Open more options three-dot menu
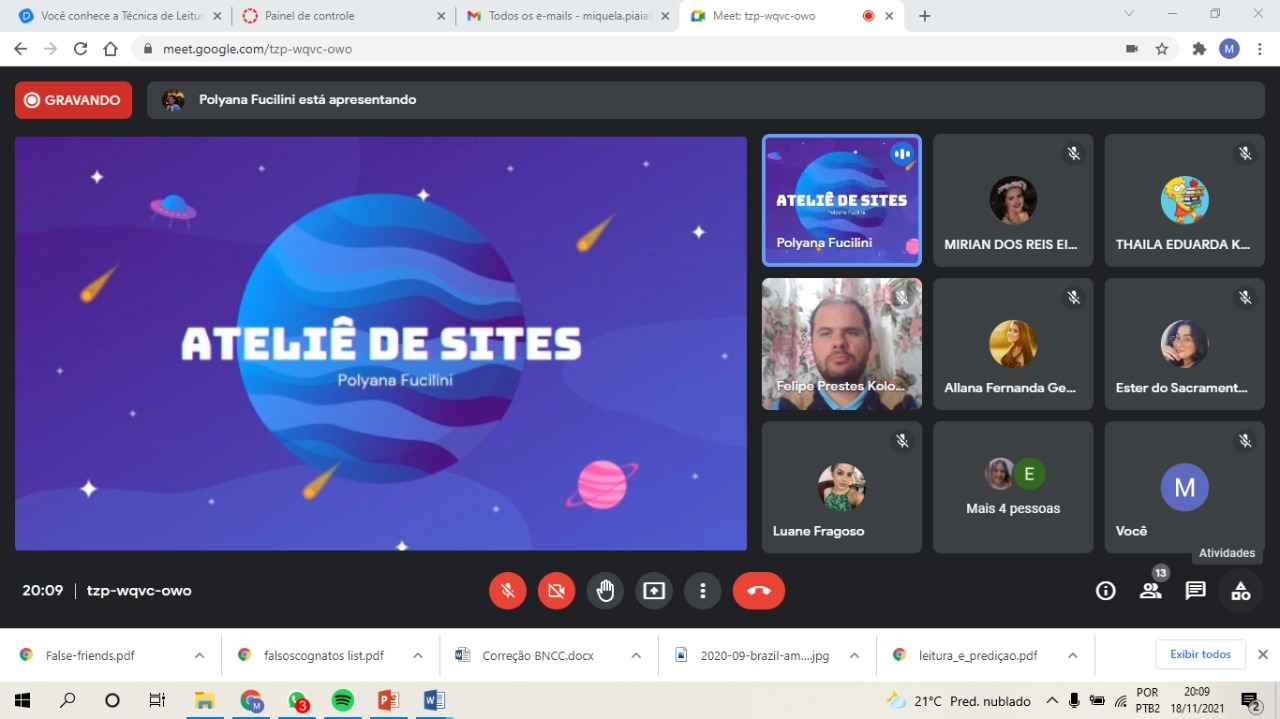 pos(703,591)
